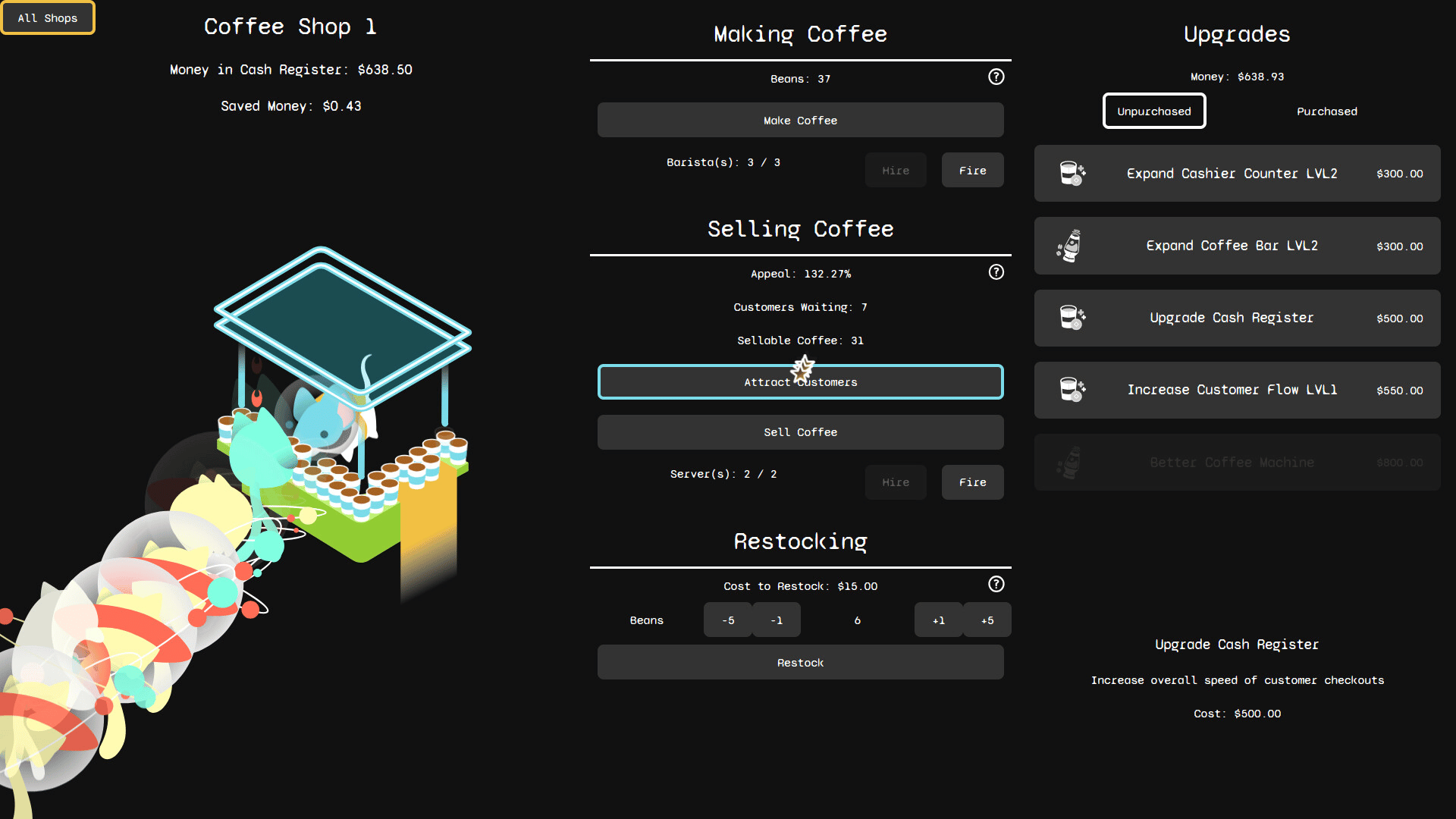The height and width of the screenshot is (819, 1456).
Task: Fire a server
Action: [972, 482]
